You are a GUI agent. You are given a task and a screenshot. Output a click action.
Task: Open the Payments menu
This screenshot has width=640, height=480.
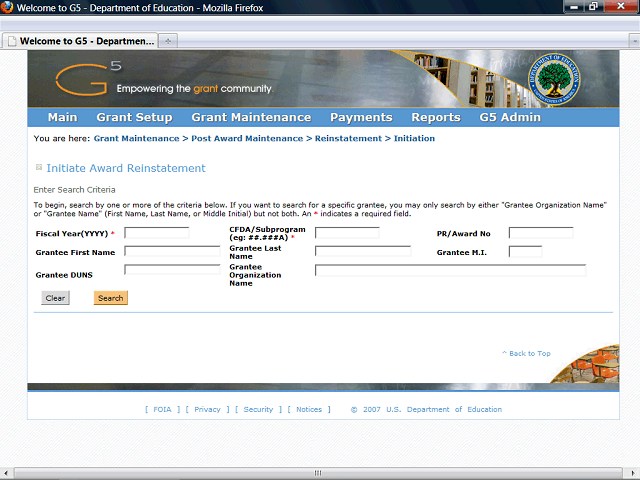pos(361,117)
